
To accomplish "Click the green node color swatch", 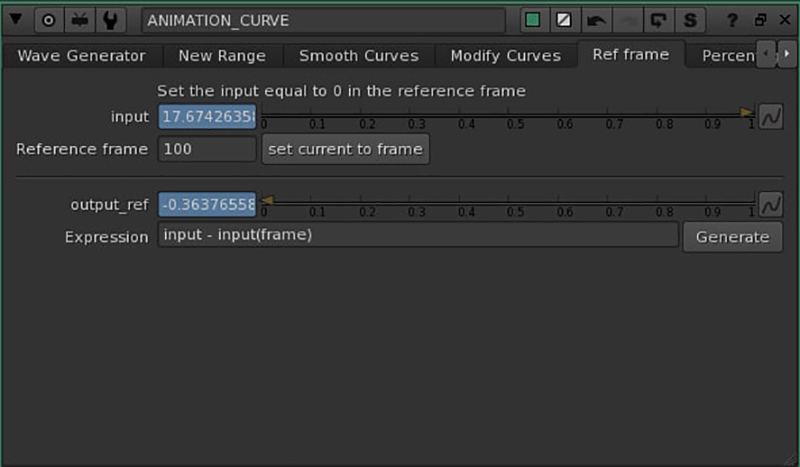I will (533, 20).
